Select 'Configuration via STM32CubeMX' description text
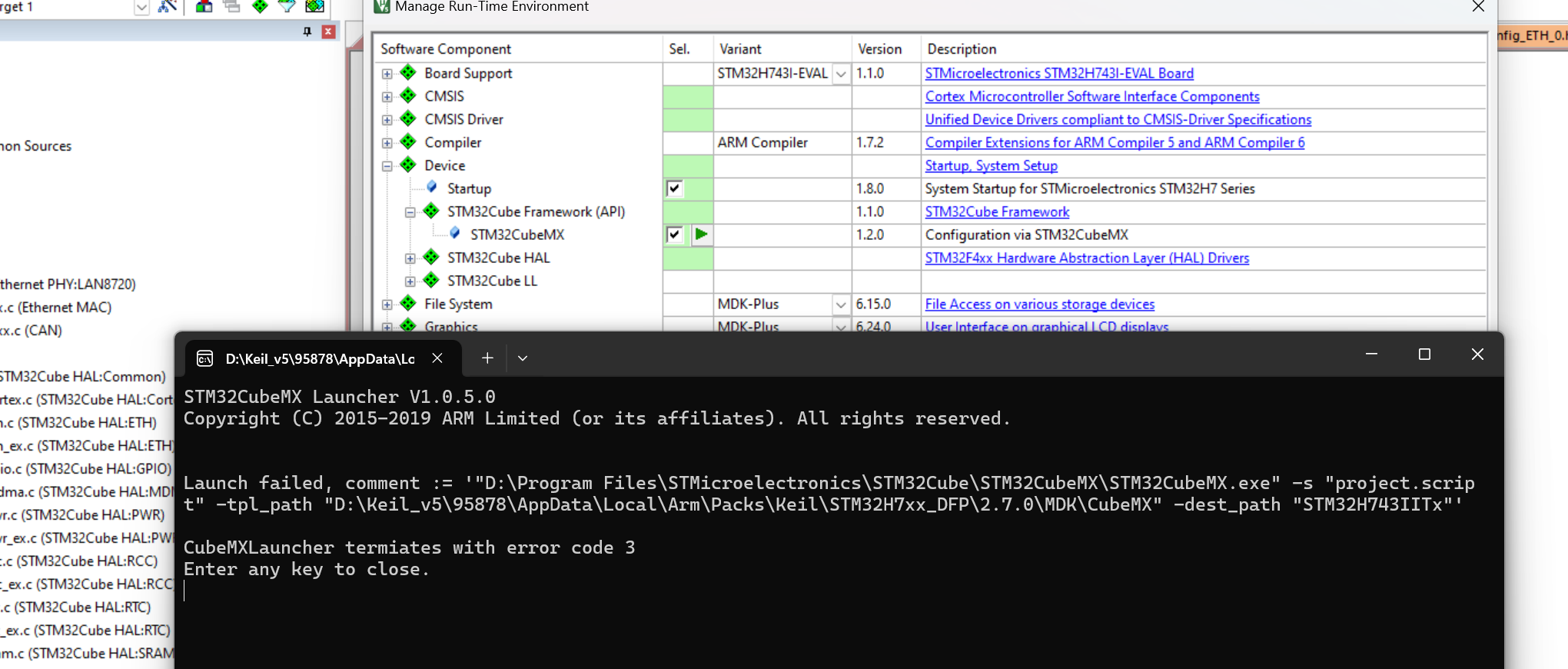Screen dimensions: 1568x669 point(1027,235)
